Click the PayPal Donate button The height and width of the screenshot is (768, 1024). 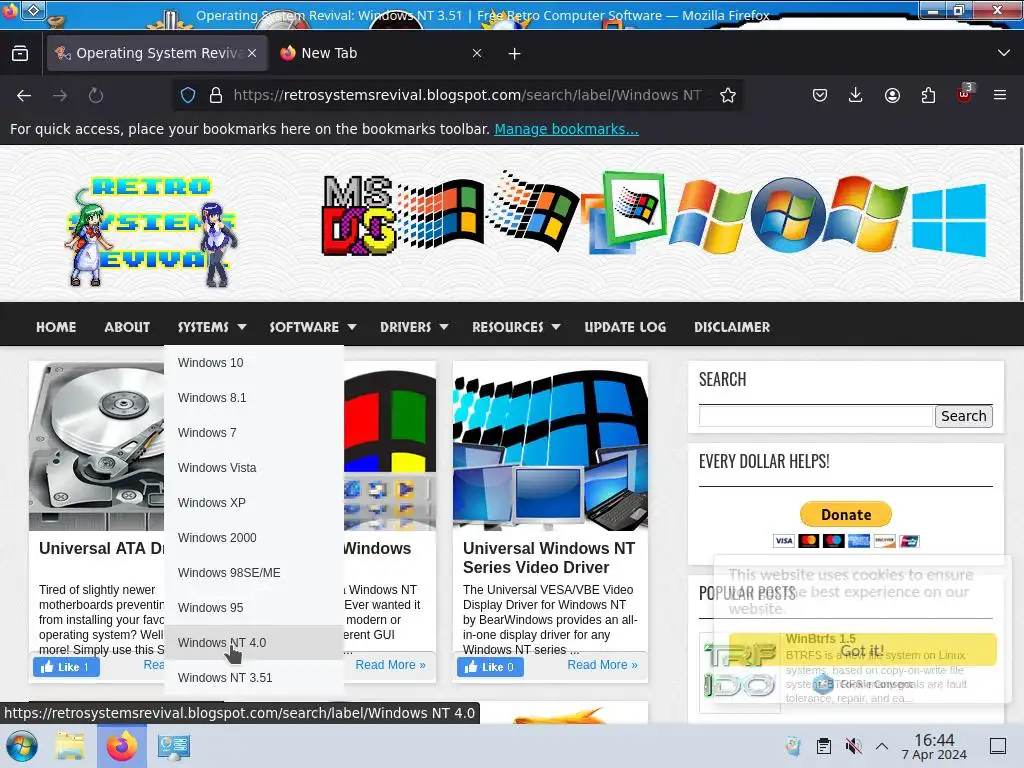pos(846,515)
